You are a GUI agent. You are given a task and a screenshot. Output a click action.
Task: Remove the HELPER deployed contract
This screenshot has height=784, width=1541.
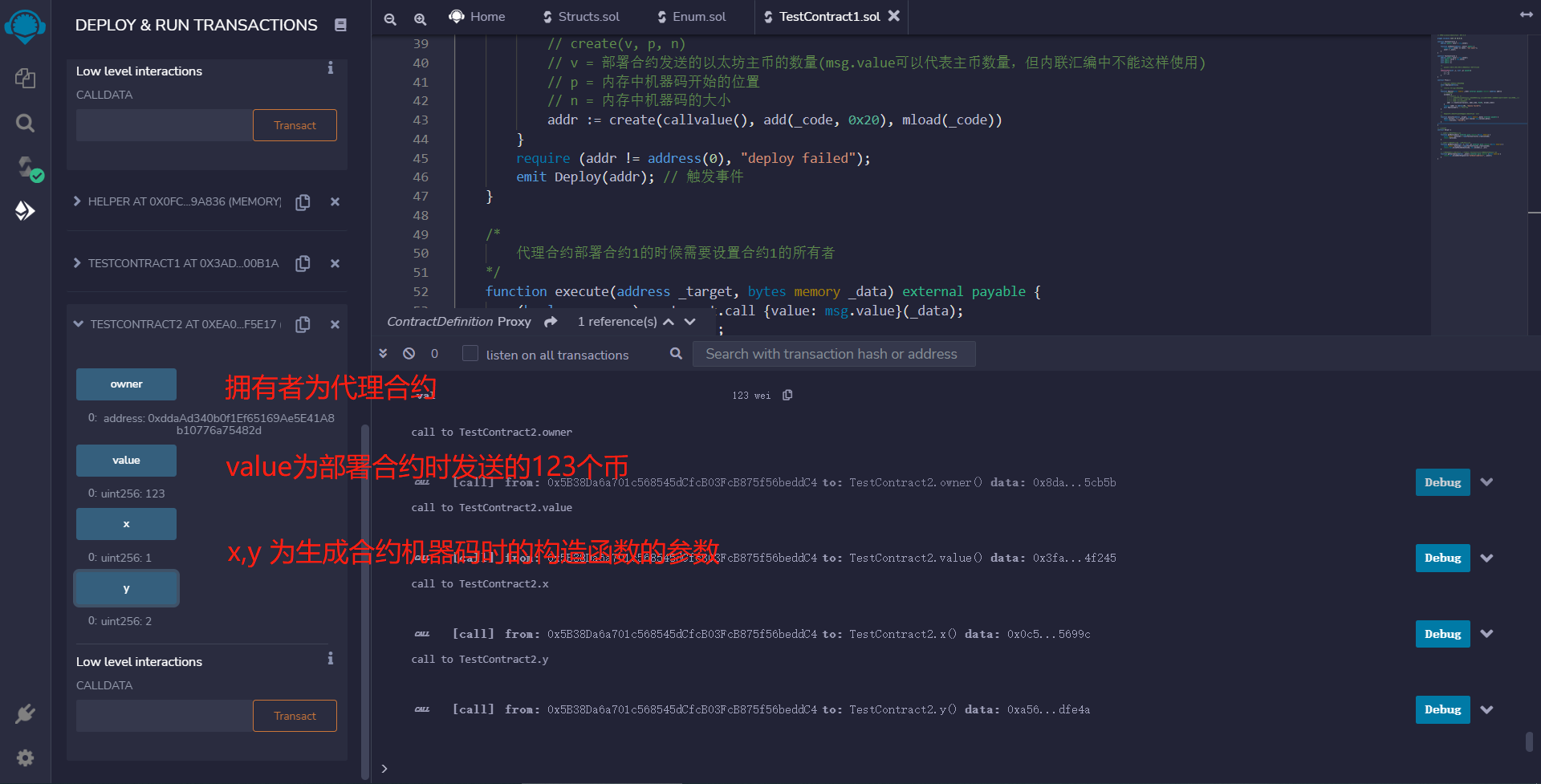(335, 201)
